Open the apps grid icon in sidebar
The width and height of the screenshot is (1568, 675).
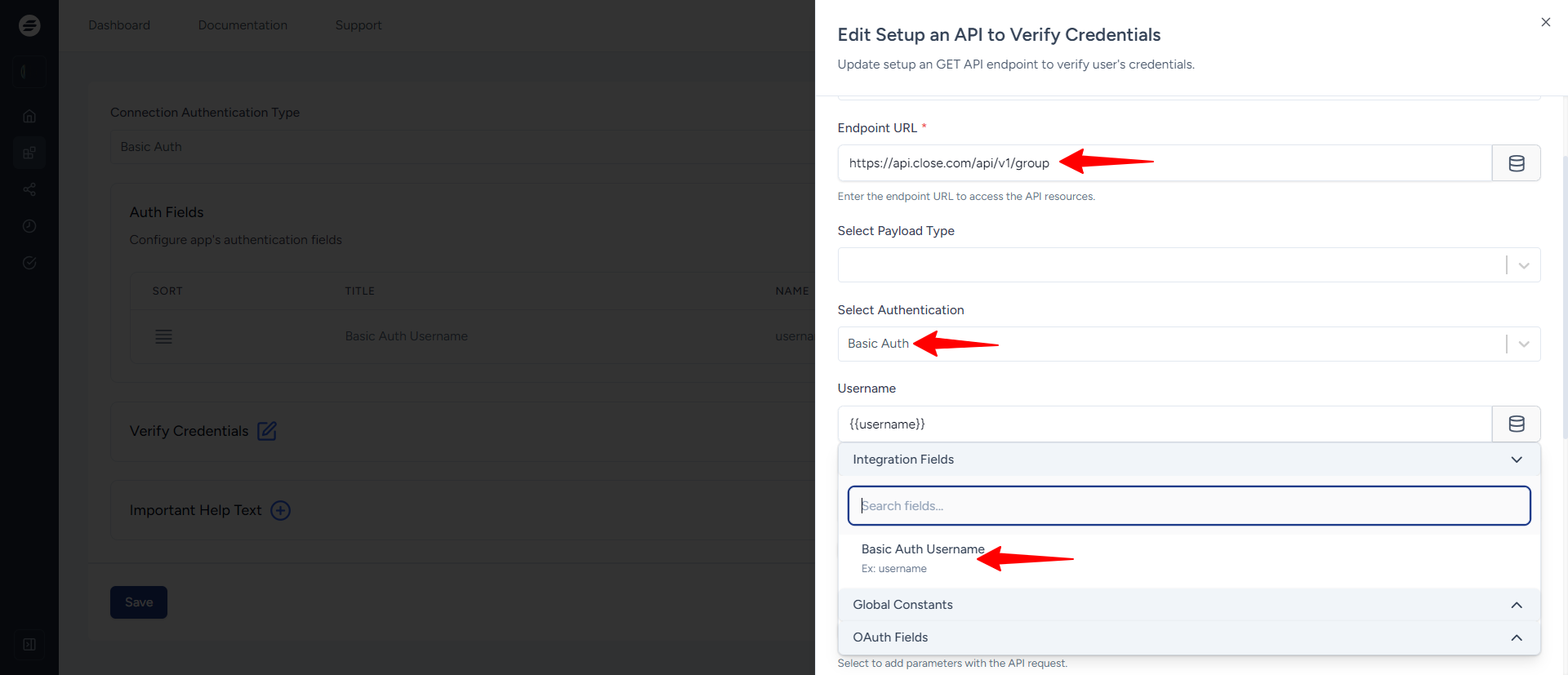(29, 153)
